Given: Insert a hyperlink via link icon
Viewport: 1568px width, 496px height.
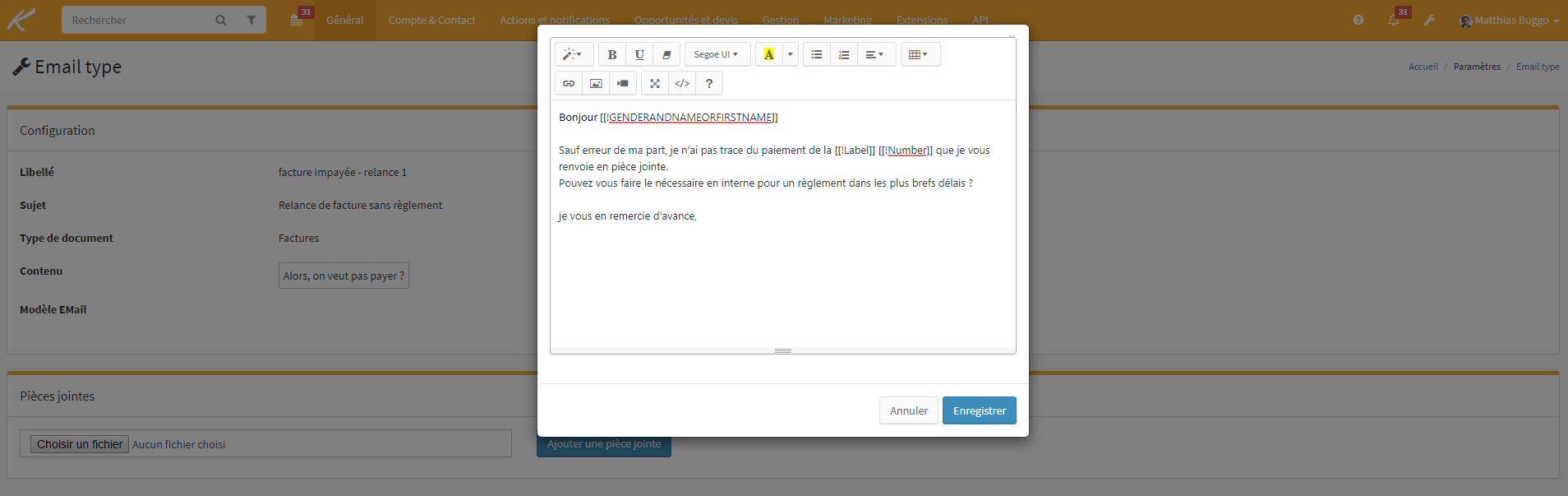Looking at the screenshot, I should (569, 83).
